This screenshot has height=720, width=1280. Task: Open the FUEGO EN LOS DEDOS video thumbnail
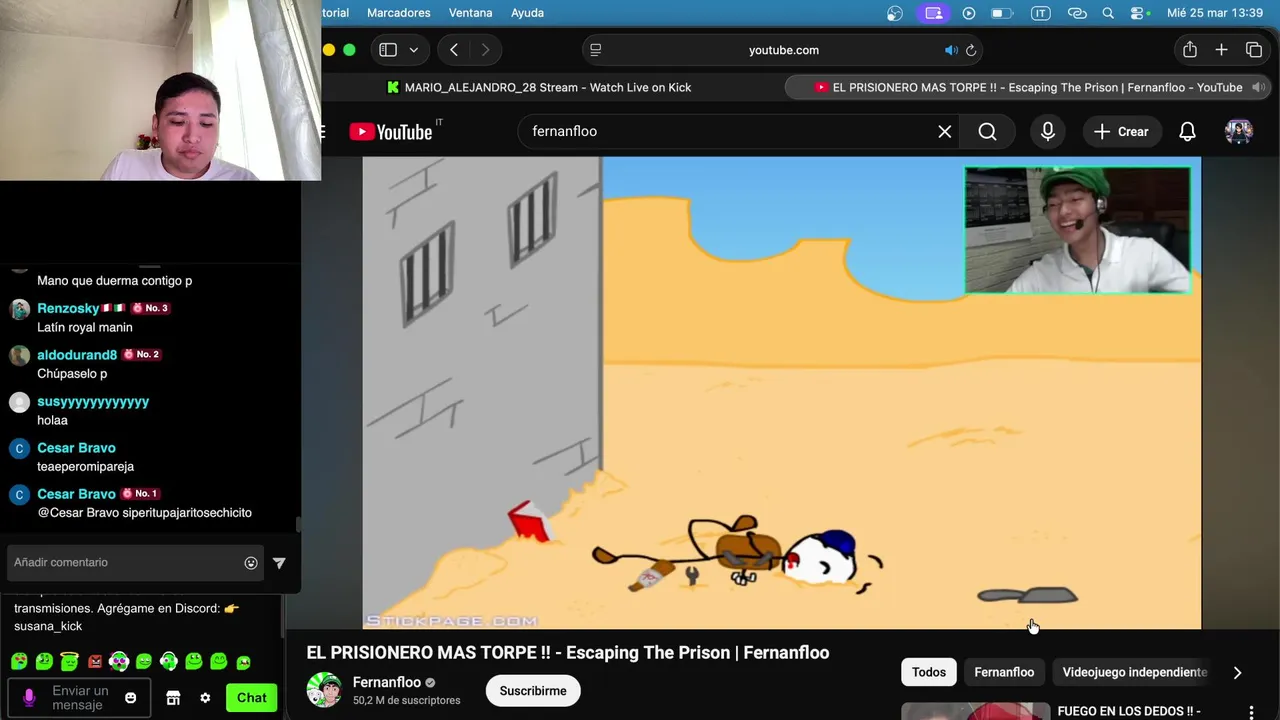coord(975,712)
